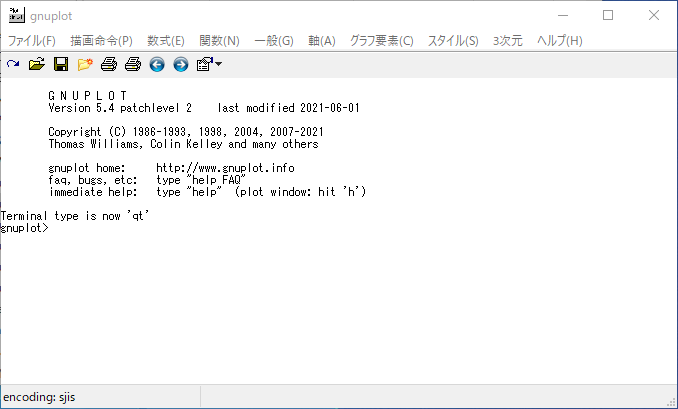This screenshot has height=409, width=678.
Task: Click the 'immediate help:' text
Action: (x=93, y=192)
